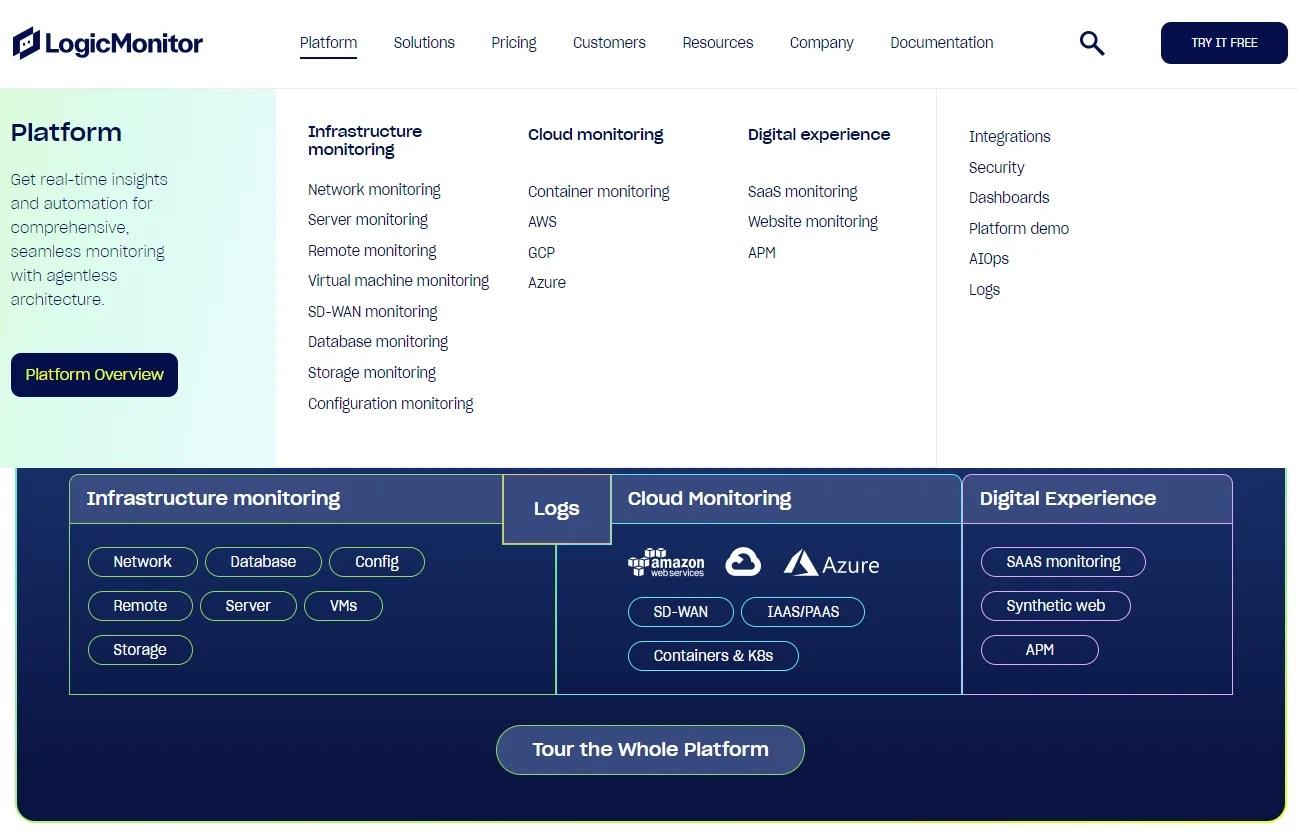Image resolution: width=1298 pixels, height=834 pixels.
Task: Select GCP under Cloud monitoring
Action: [x=541, y=253]
